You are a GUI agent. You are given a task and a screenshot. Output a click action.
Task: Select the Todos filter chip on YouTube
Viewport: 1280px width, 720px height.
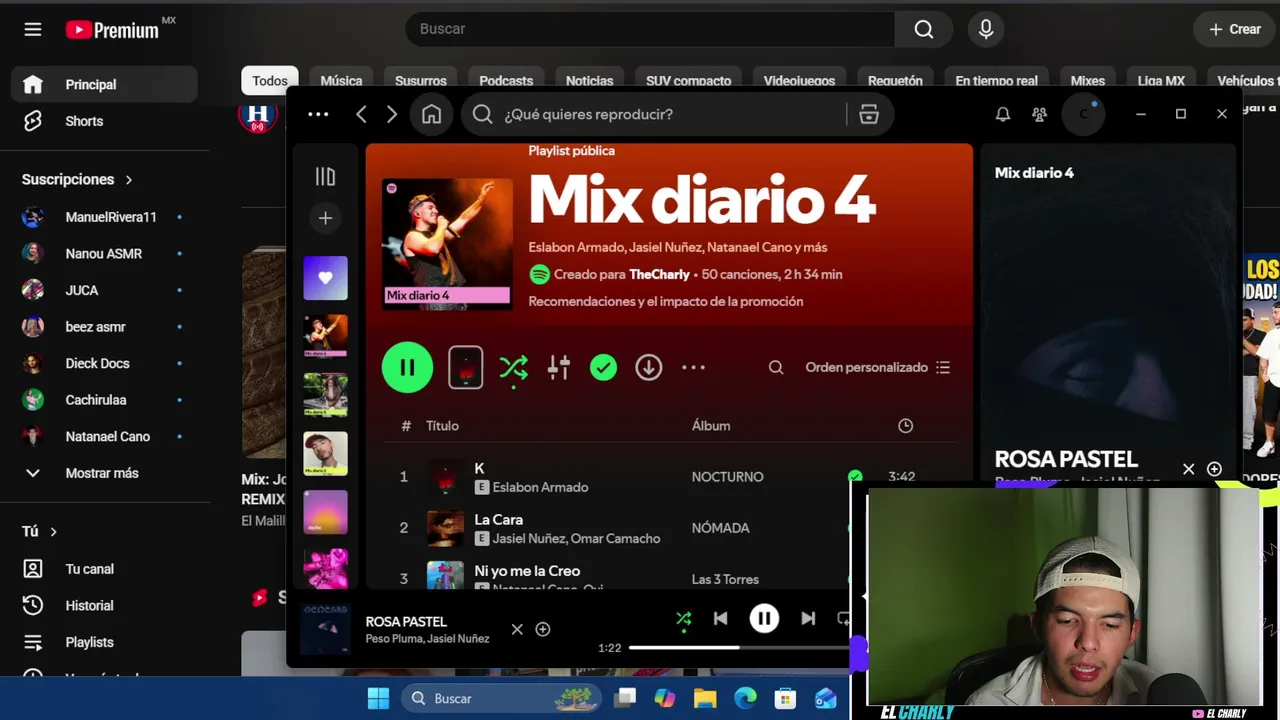coord(270,81)
